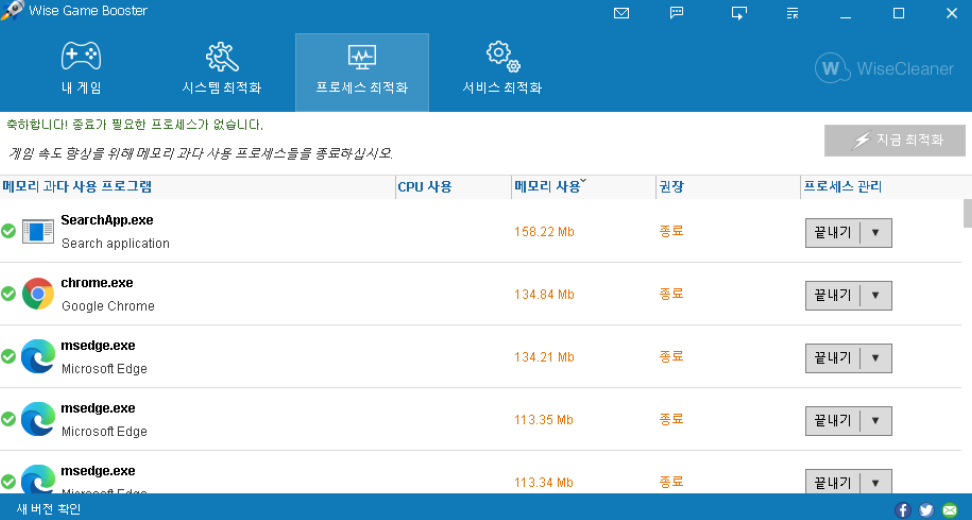The width and height of the screenshot is (972, 520).
Task: End msedge.exe 134.21 Mb with 끝내기
Action: coord(833,358)
